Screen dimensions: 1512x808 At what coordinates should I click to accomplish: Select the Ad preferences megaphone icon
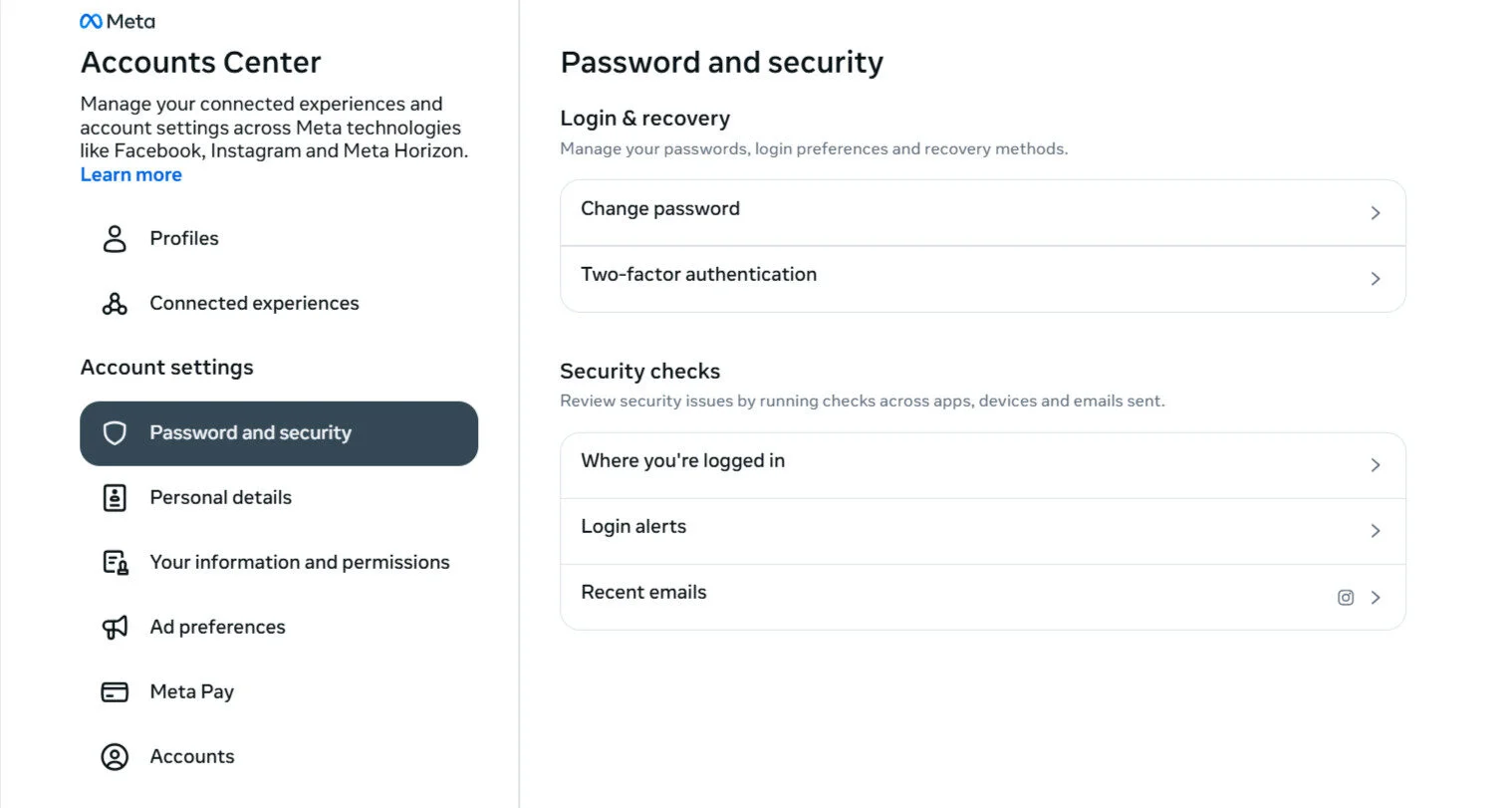[x=114, y=627]
